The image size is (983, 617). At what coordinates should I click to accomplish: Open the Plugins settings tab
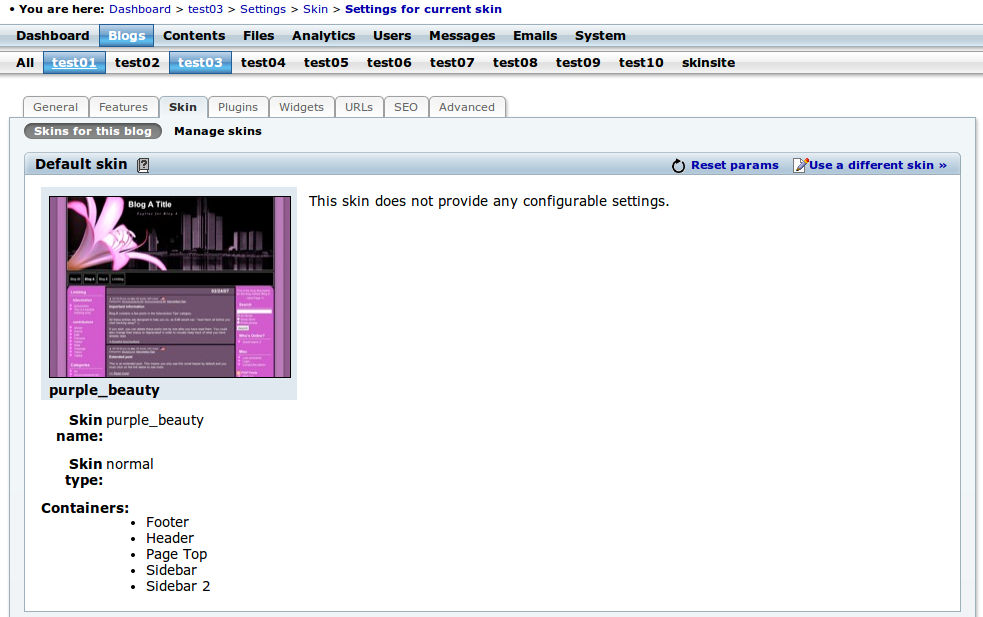238,107
